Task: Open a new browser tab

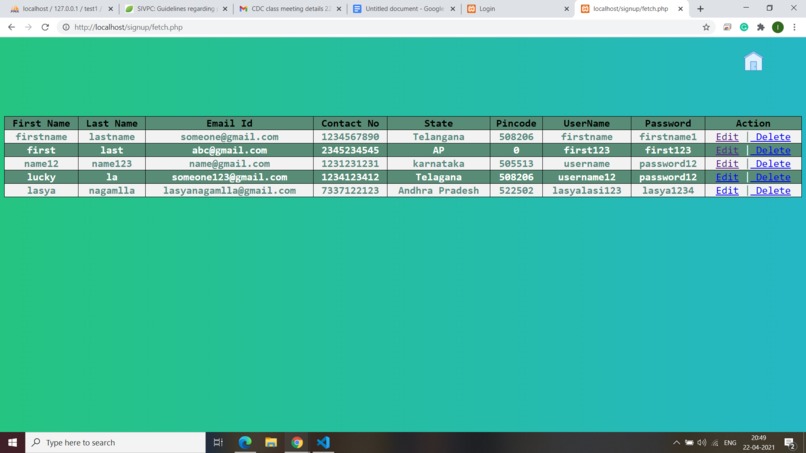Action: click(x=700, y=9)
